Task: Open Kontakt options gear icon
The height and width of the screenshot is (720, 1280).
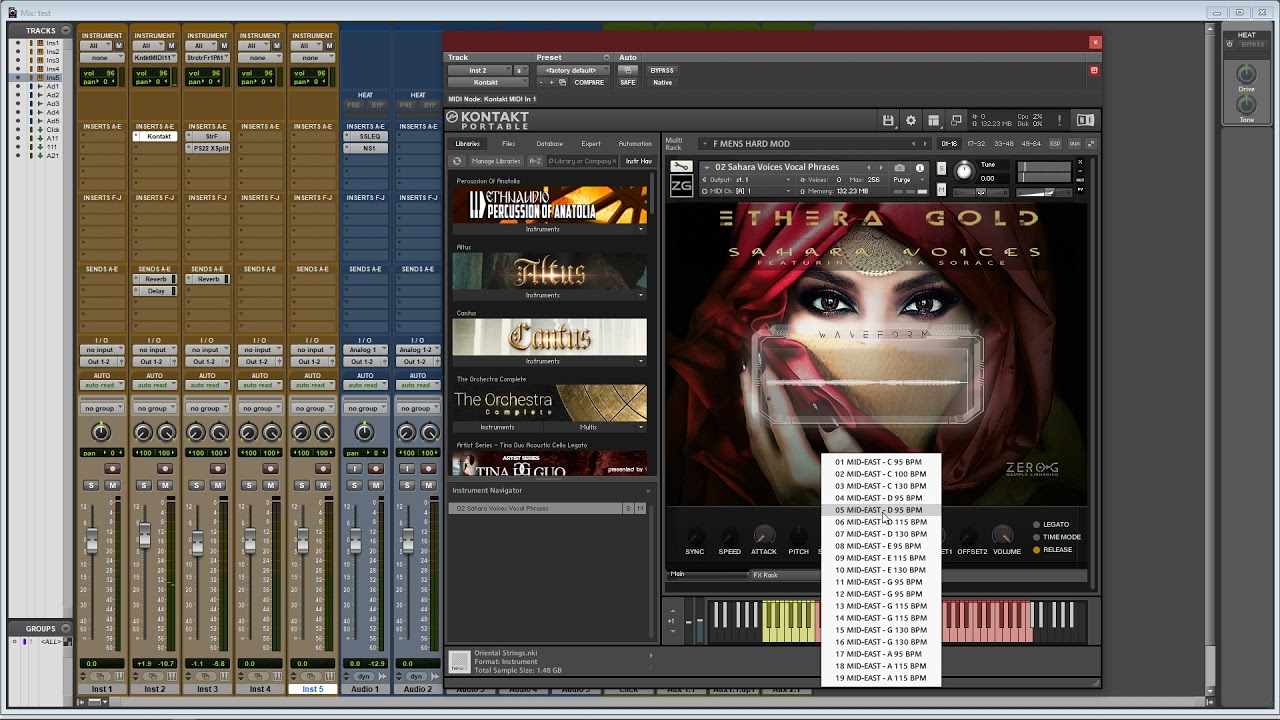Action: (x=911, y=120)
